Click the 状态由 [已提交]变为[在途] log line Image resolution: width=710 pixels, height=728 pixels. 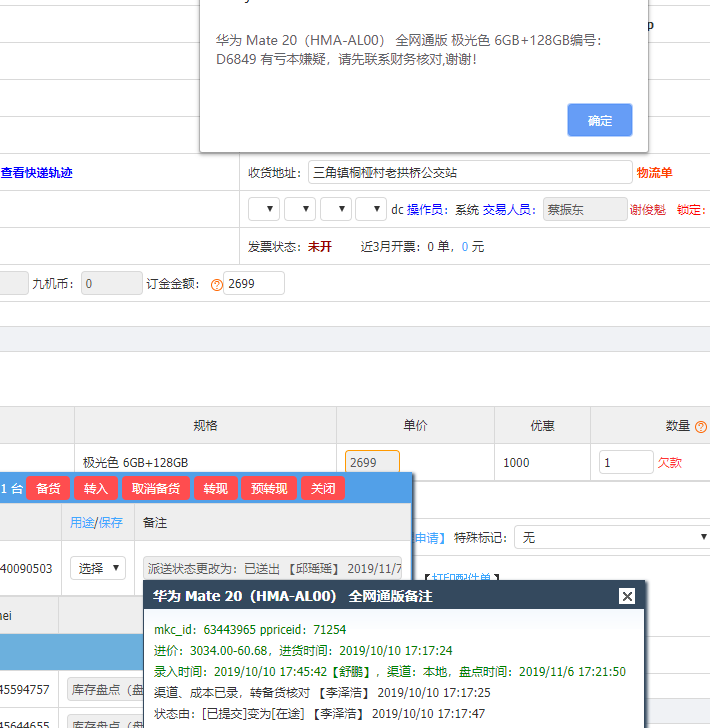[319, 713]
